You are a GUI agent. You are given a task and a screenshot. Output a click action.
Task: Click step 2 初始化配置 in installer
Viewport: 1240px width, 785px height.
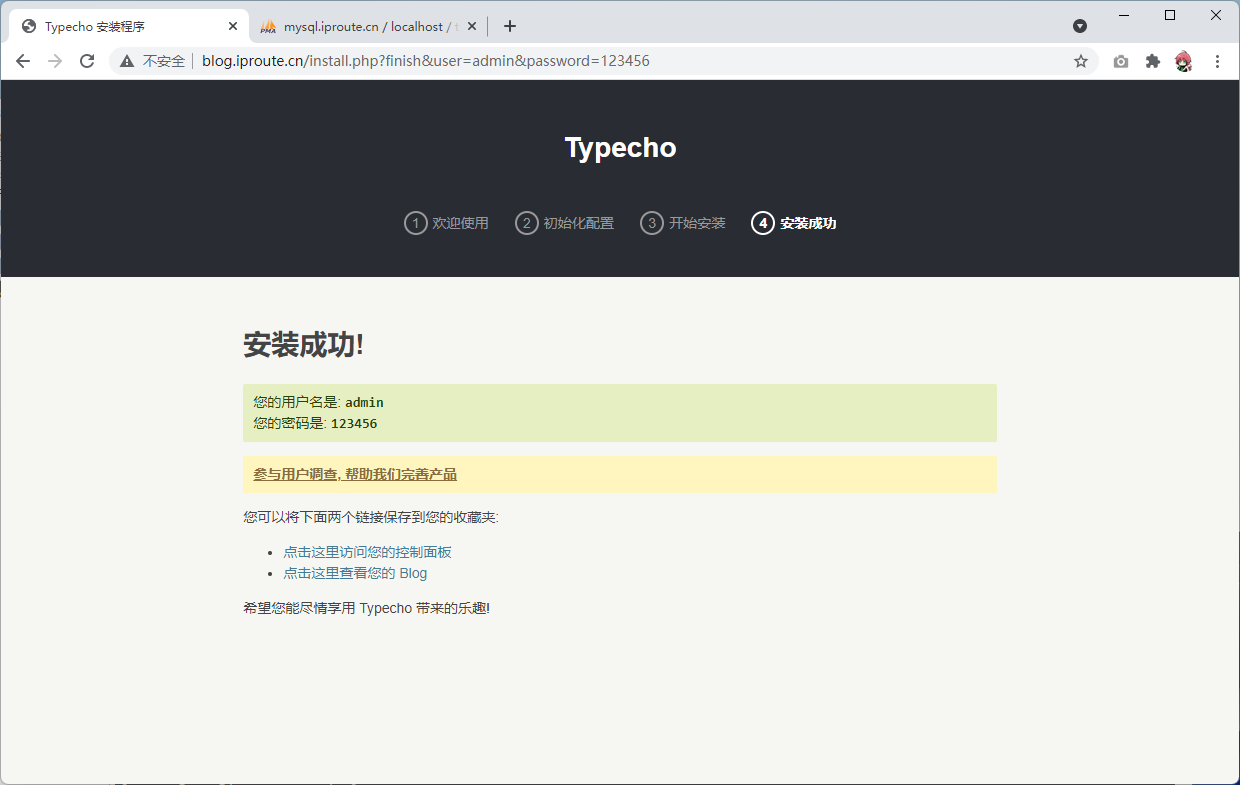pos(564,223)
